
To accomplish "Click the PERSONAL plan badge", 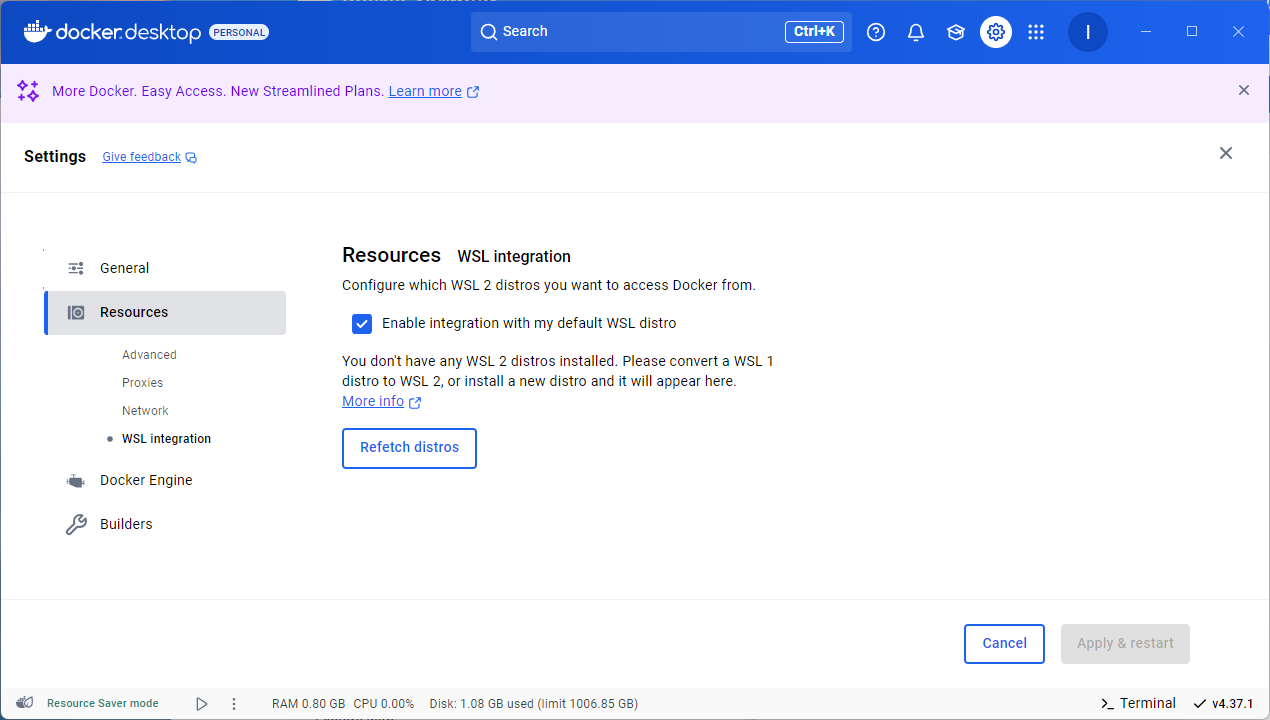I will [239, 32].
